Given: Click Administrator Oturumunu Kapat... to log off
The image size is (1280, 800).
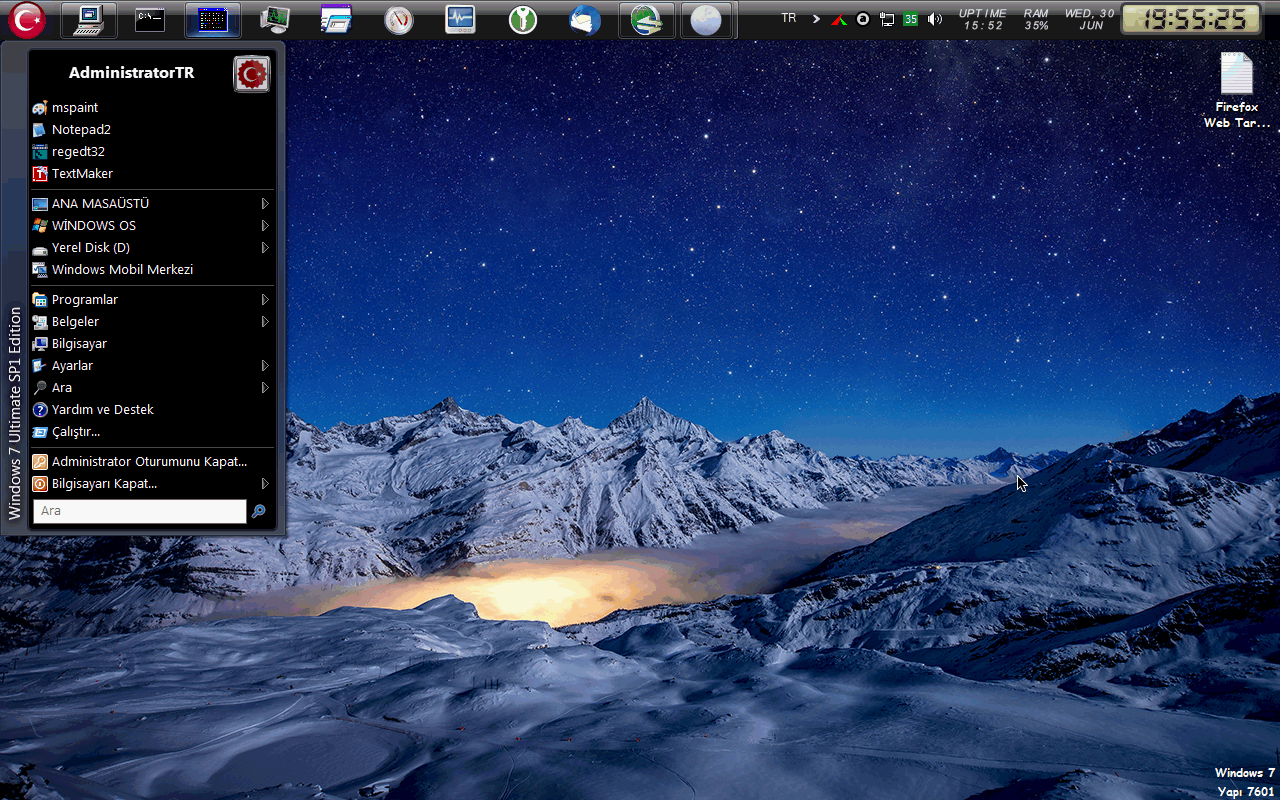Looking at the screenshot, I should tap(153, 461).
